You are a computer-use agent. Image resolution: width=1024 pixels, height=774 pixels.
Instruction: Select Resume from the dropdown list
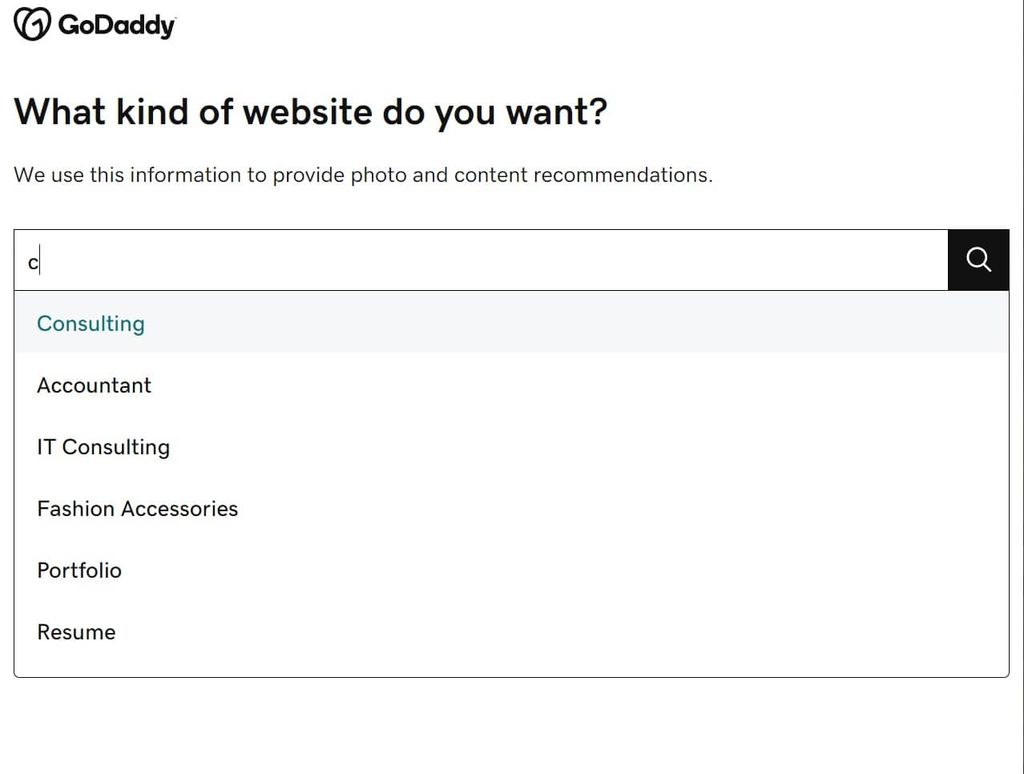[76, 632]
